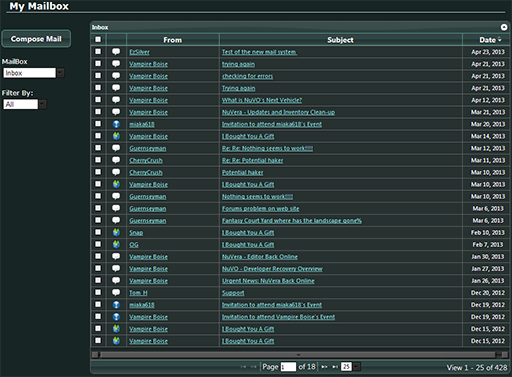
Task: Open sender link Tom H
Action: (x=138, y=293)
